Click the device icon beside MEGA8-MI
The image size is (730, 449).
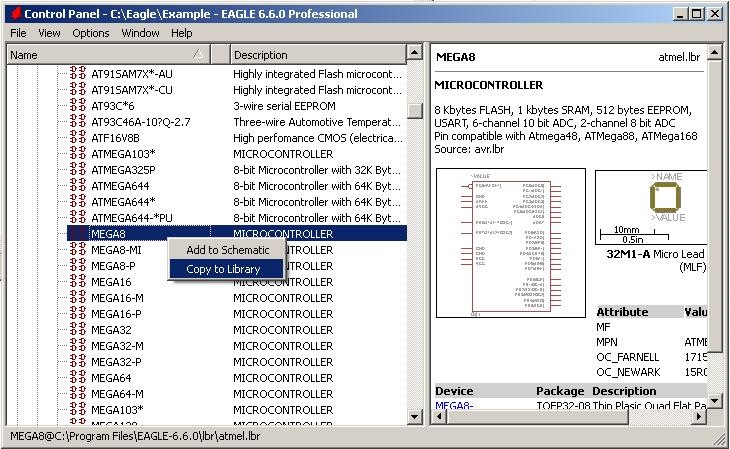pos(78,249)
